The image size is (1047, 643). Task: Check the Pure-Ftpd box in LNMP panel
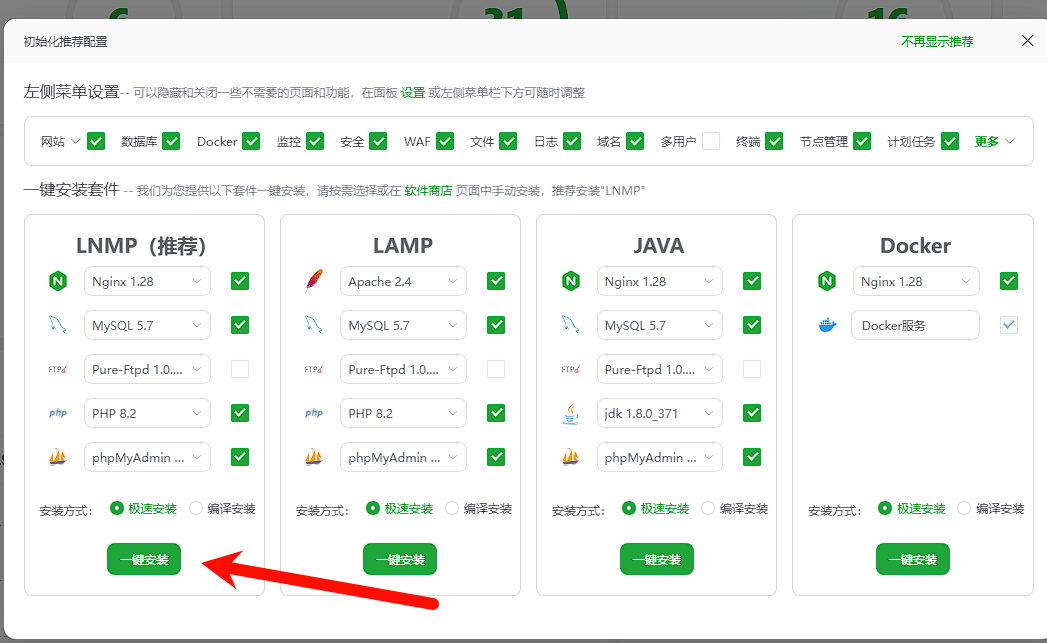(x=240, y=369)
